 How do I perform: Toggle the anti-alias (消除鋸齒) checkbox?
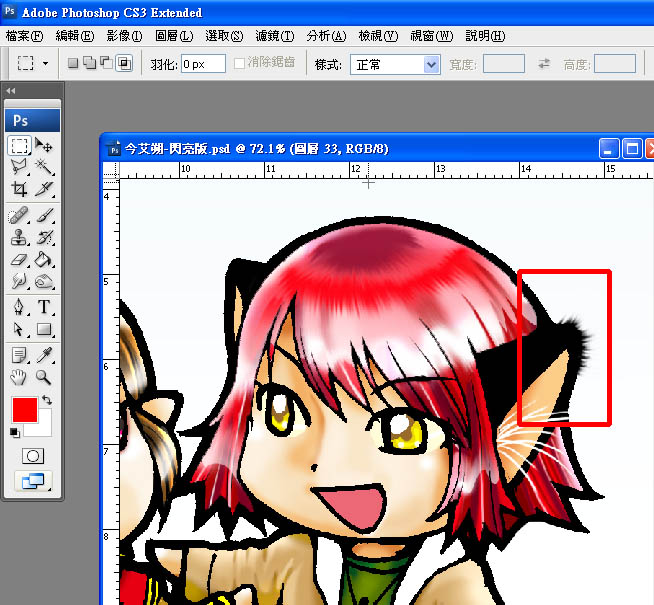coord(239,63)
